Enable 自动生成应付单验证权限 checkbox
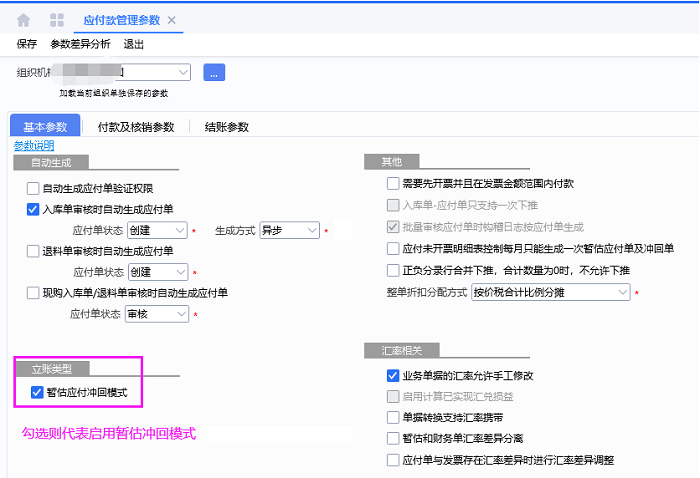 33,188
